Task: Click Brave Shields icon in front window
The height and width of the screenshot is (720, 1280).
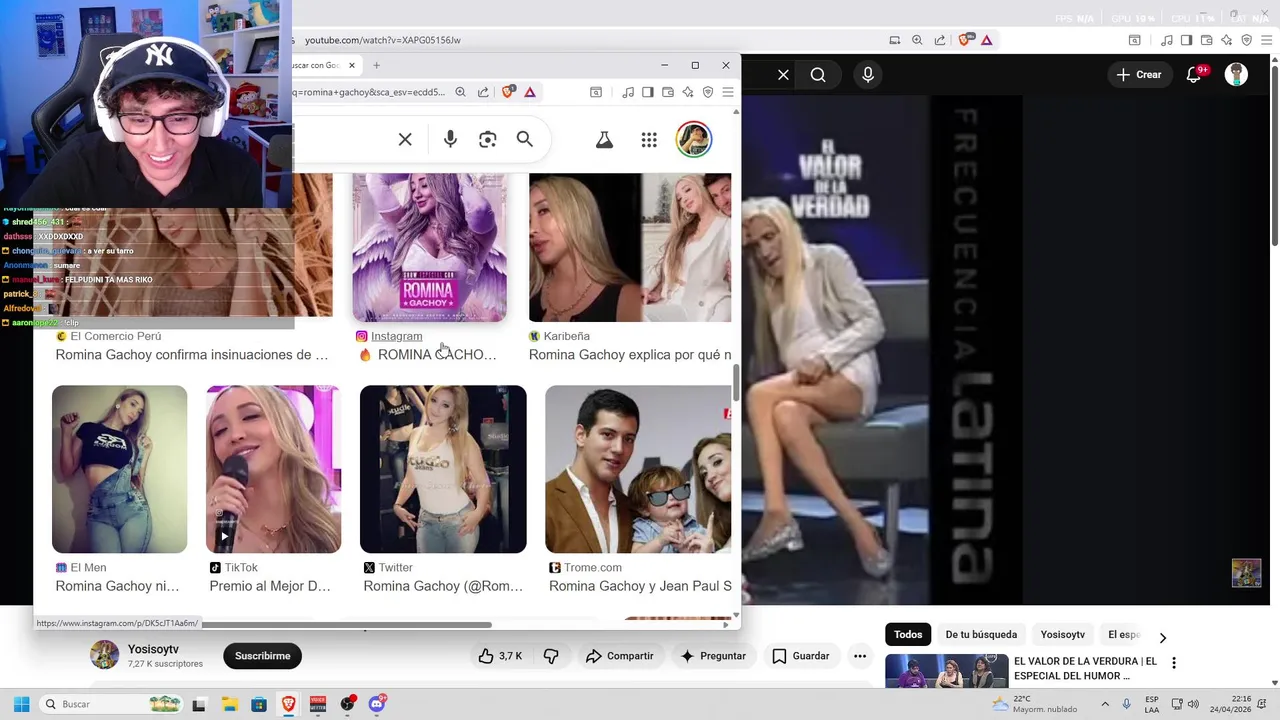Action: (508, 92)
